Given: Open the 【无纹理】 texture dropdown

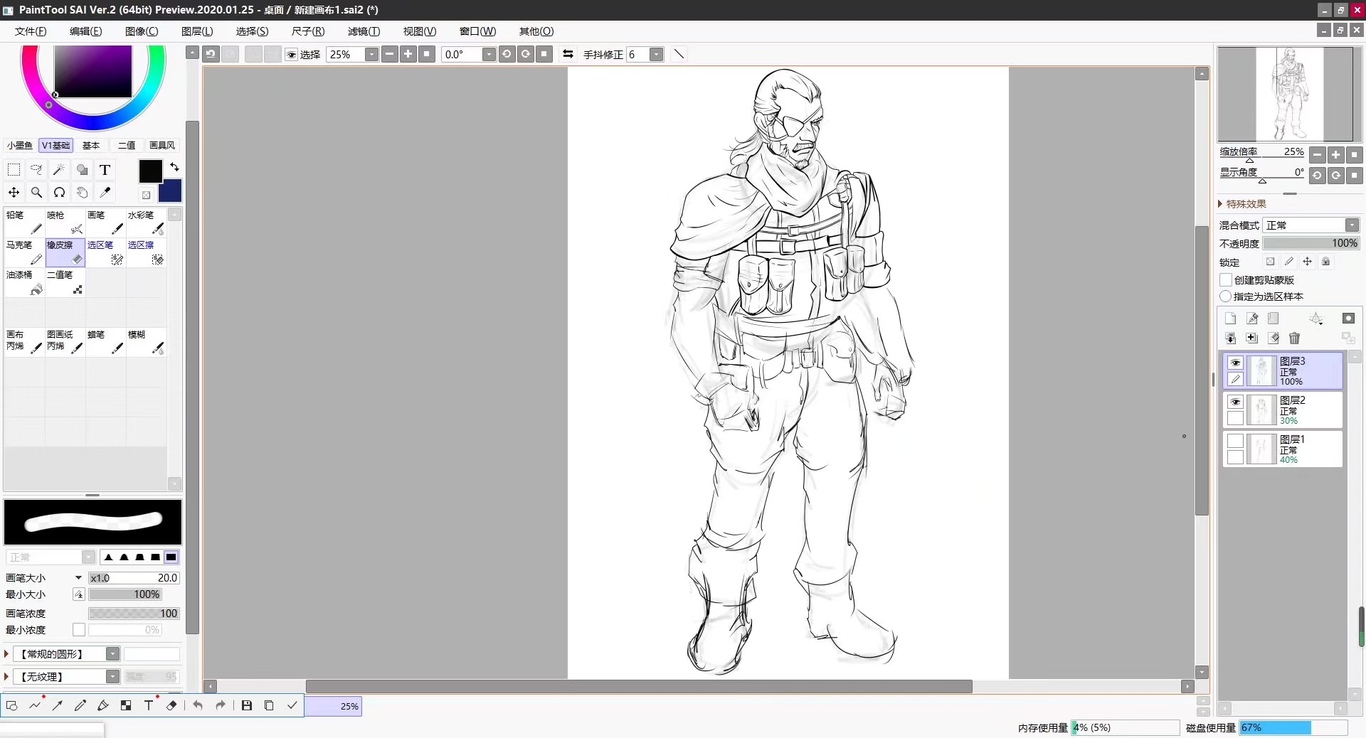Looking at the screenshot, I should [113, 677].
